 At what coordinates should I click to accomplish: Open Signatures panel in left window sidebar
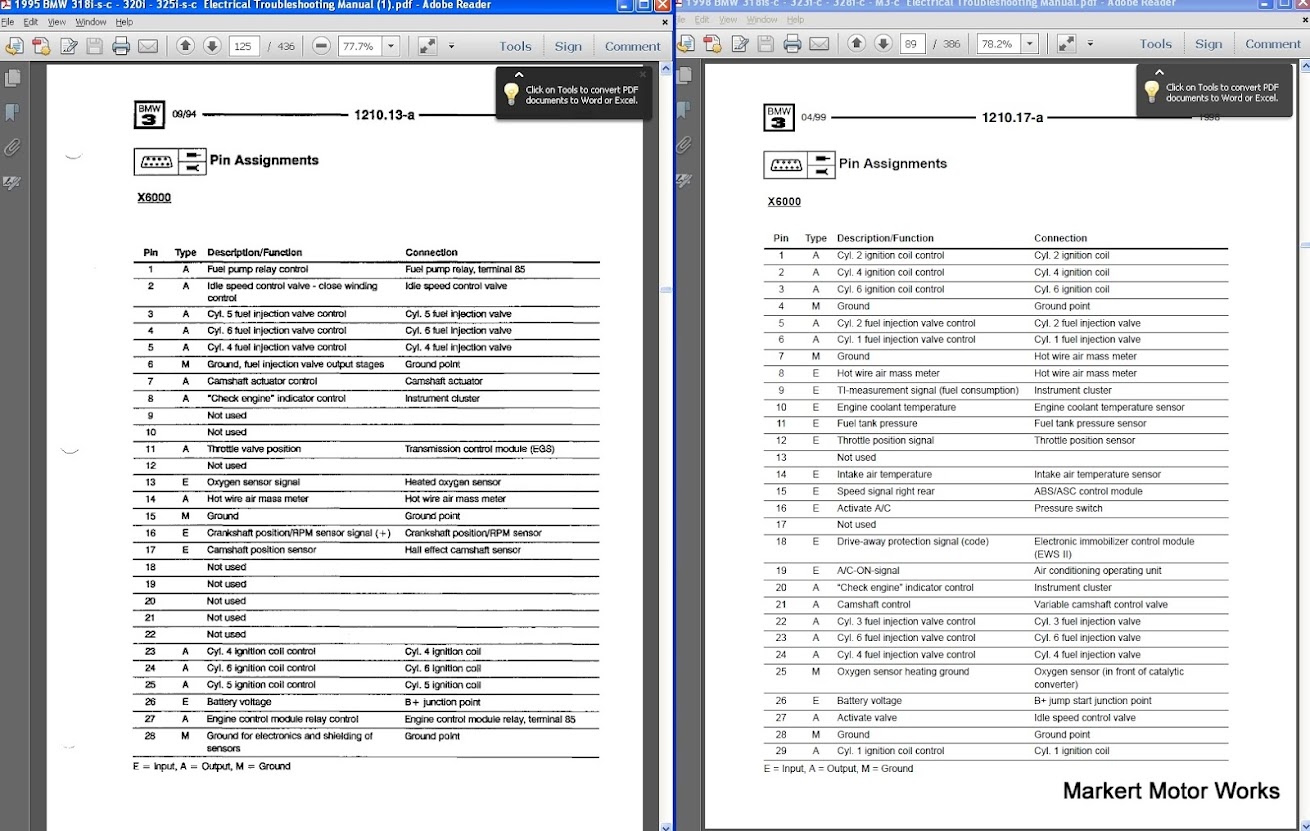[x=12, y=183]
